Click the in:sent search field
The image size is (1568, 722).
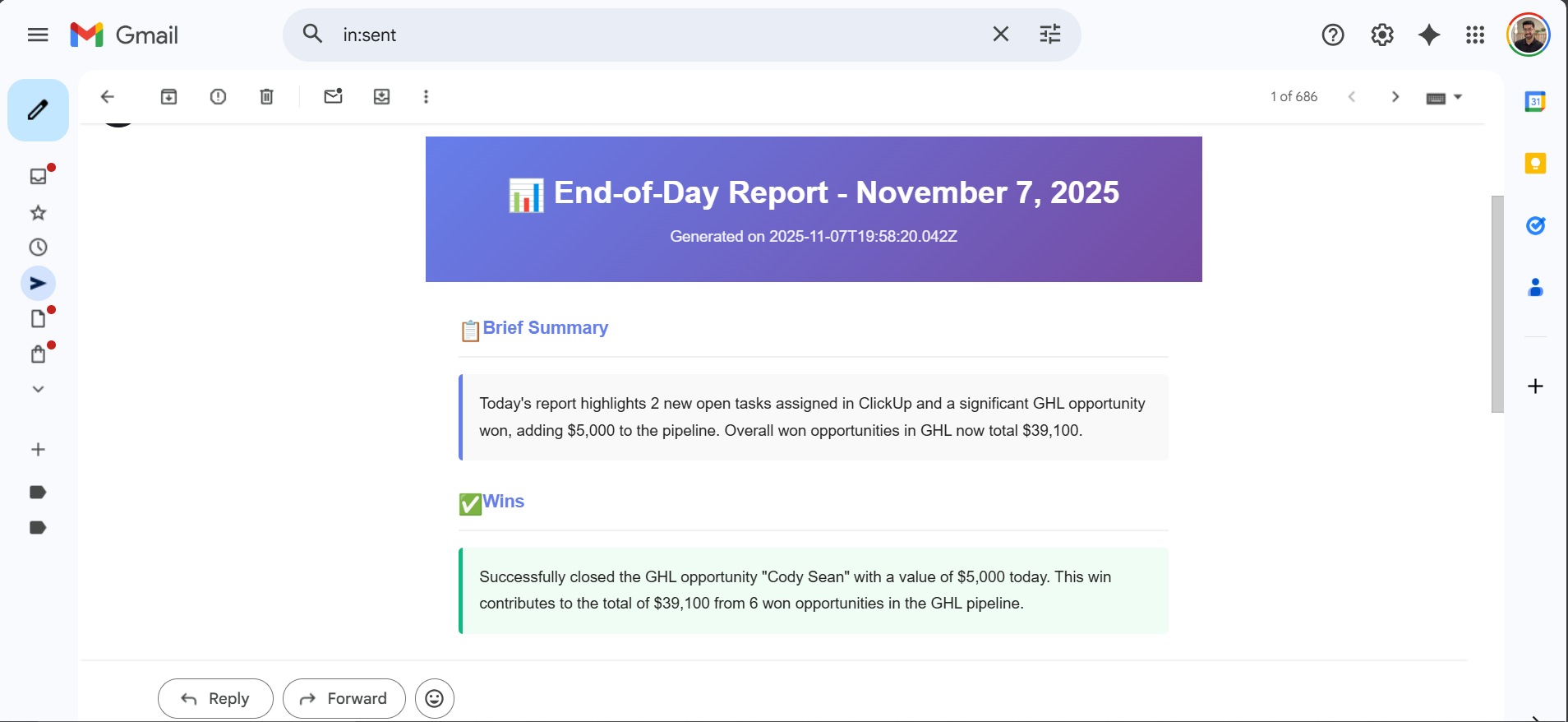point(657,35)
